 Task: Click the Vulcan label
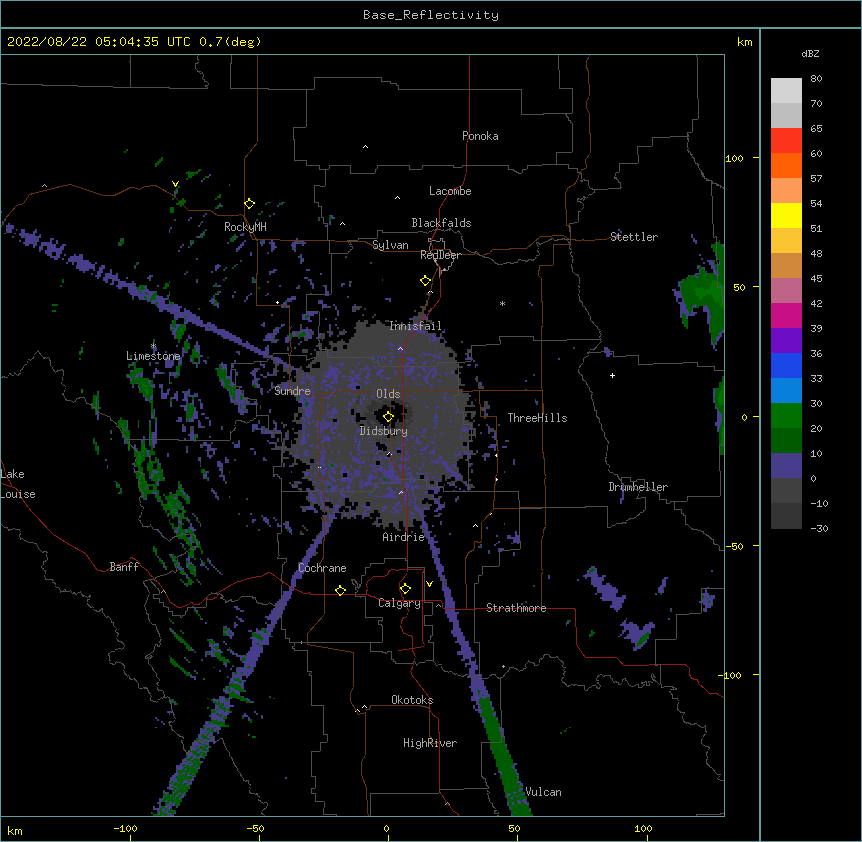[543, 792]
